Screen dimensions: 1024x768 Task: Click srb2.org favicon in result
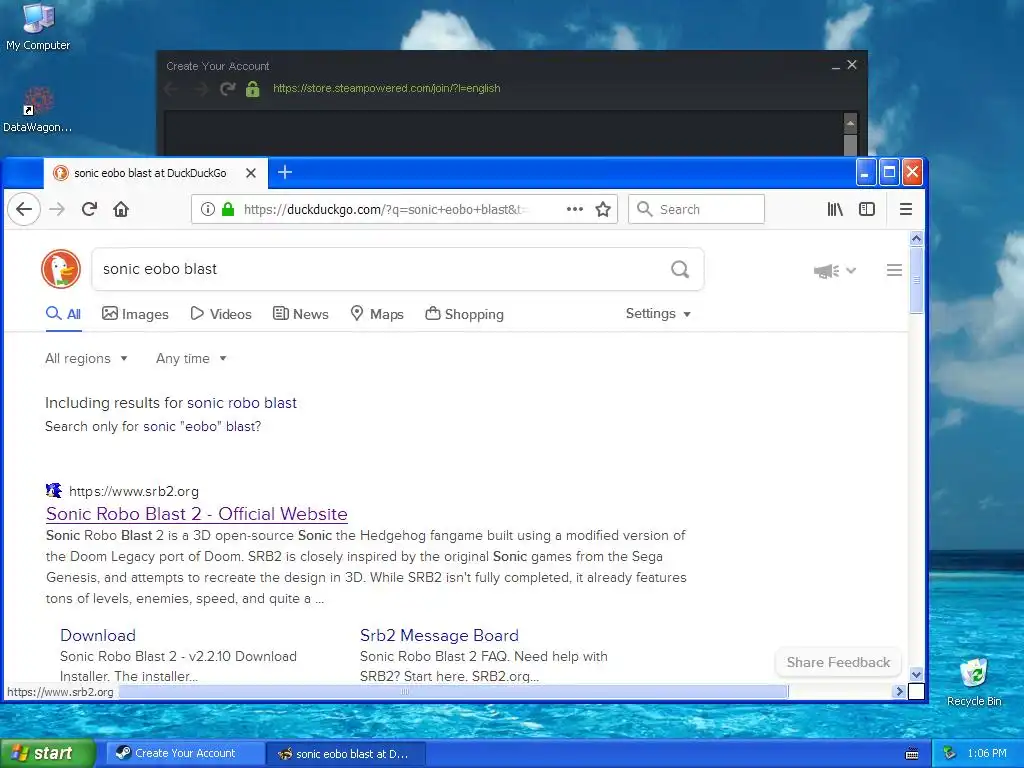(x=54, y=490)
